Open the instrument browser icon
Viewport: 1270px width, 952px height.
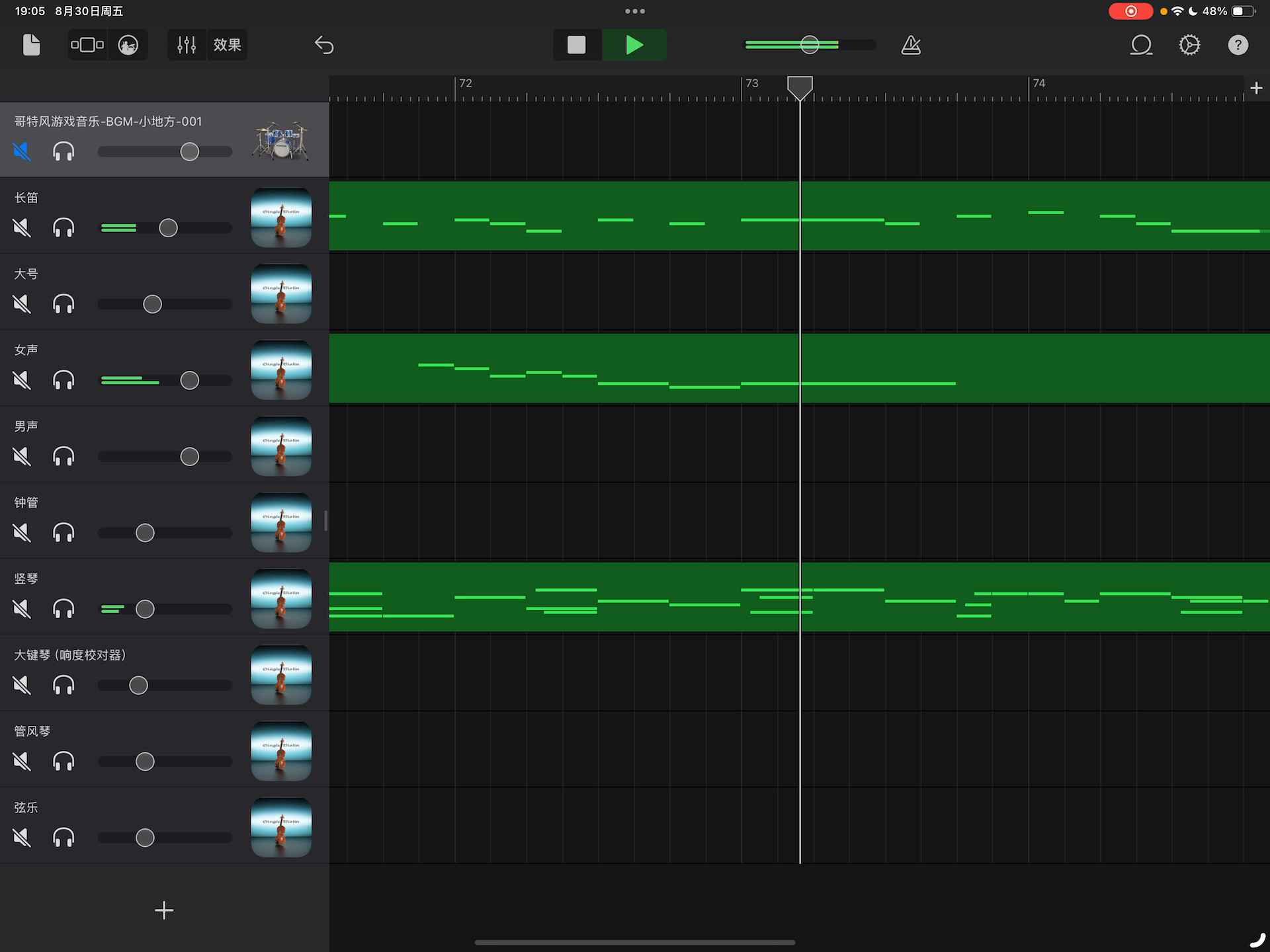tap(128, 45)
